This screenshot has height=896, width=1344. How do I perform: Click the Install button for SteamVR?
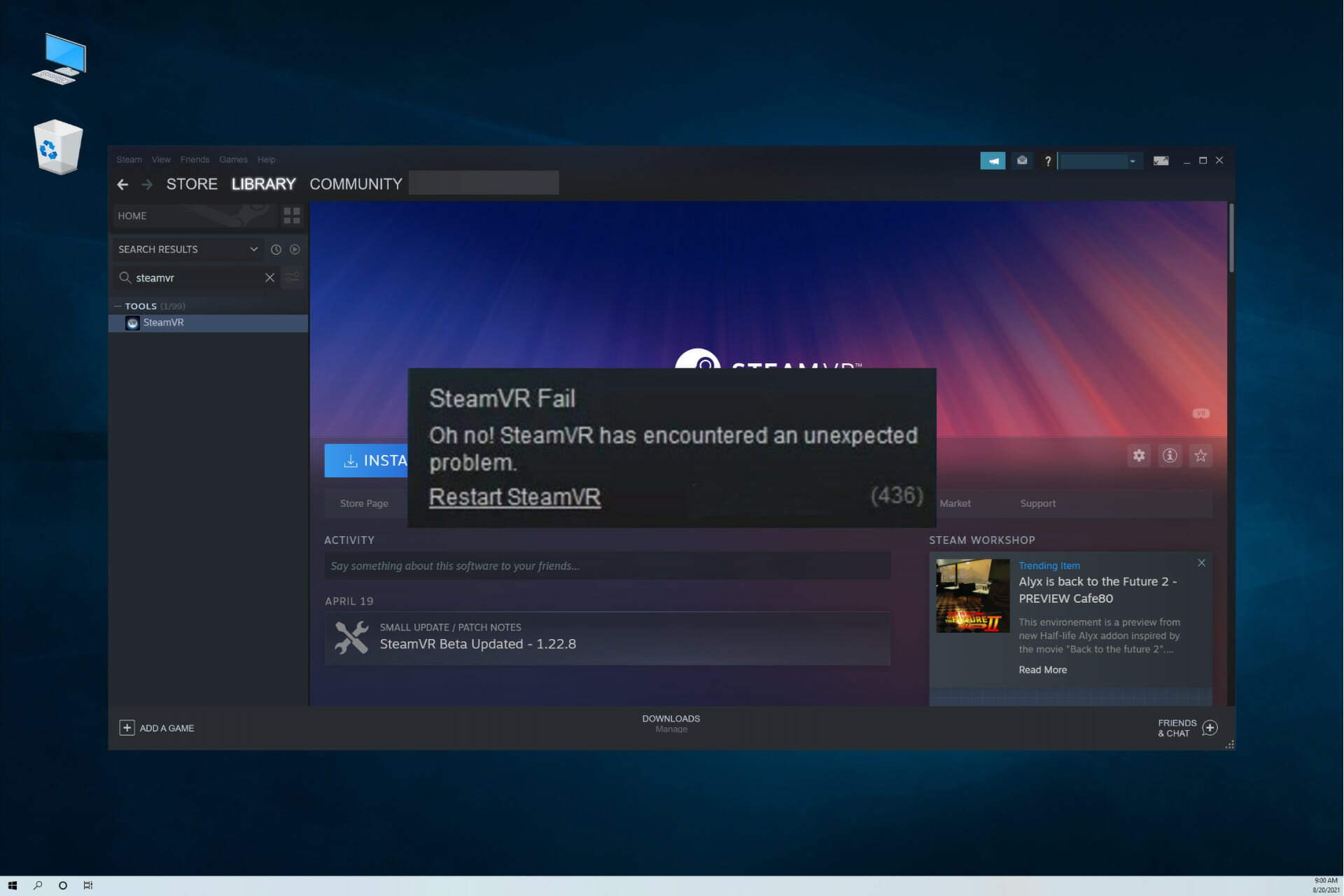[366, 461]
